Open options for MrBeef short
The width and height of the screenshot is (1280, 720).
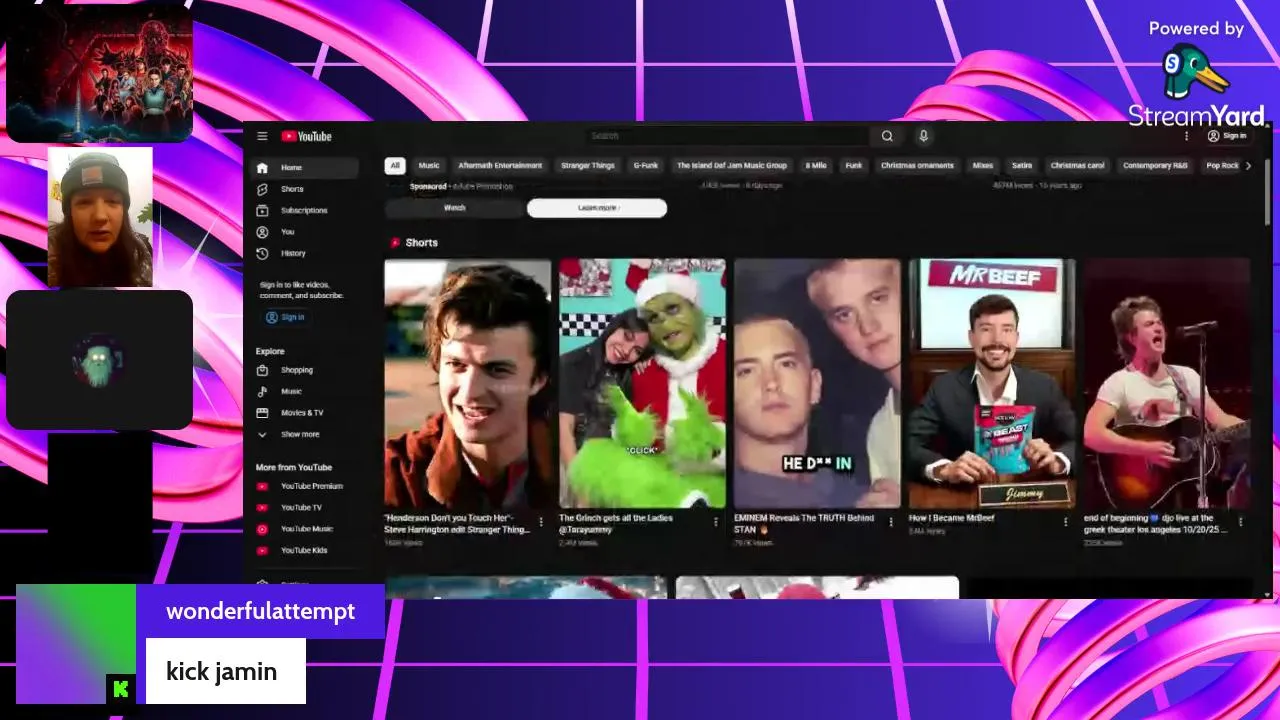point(1066,522)
